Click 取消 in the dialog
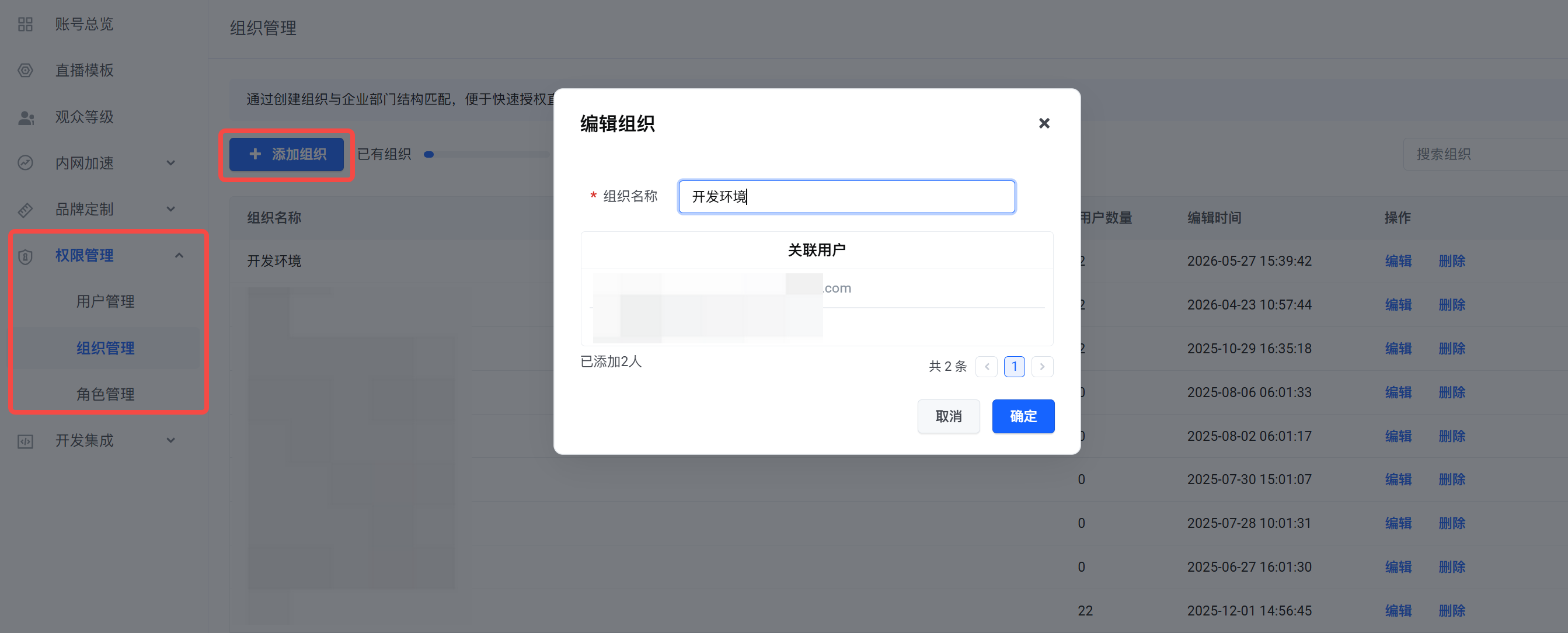 (x=949, y=416)
